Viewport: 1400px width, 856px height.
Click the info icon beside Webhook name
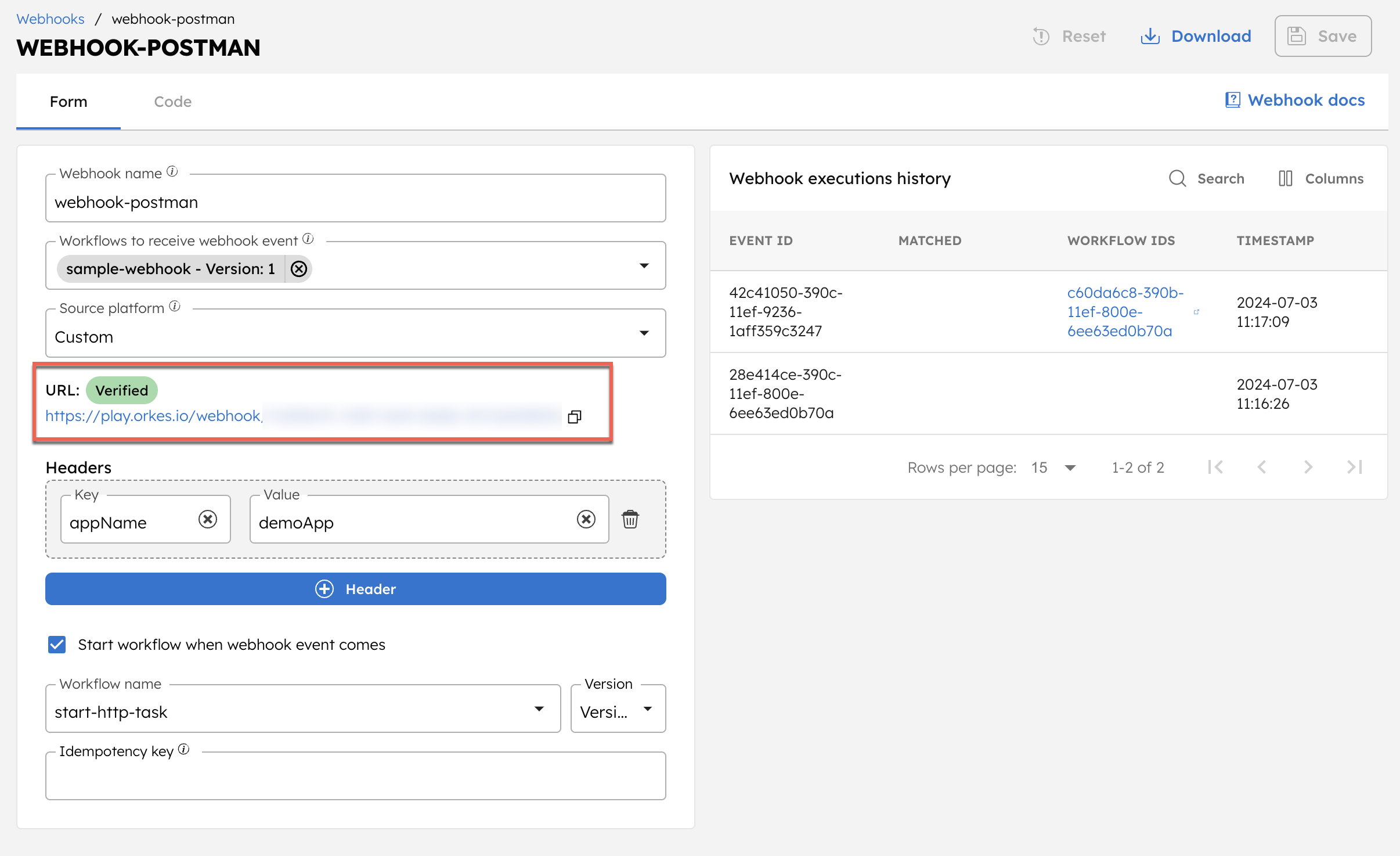point(172,172)
